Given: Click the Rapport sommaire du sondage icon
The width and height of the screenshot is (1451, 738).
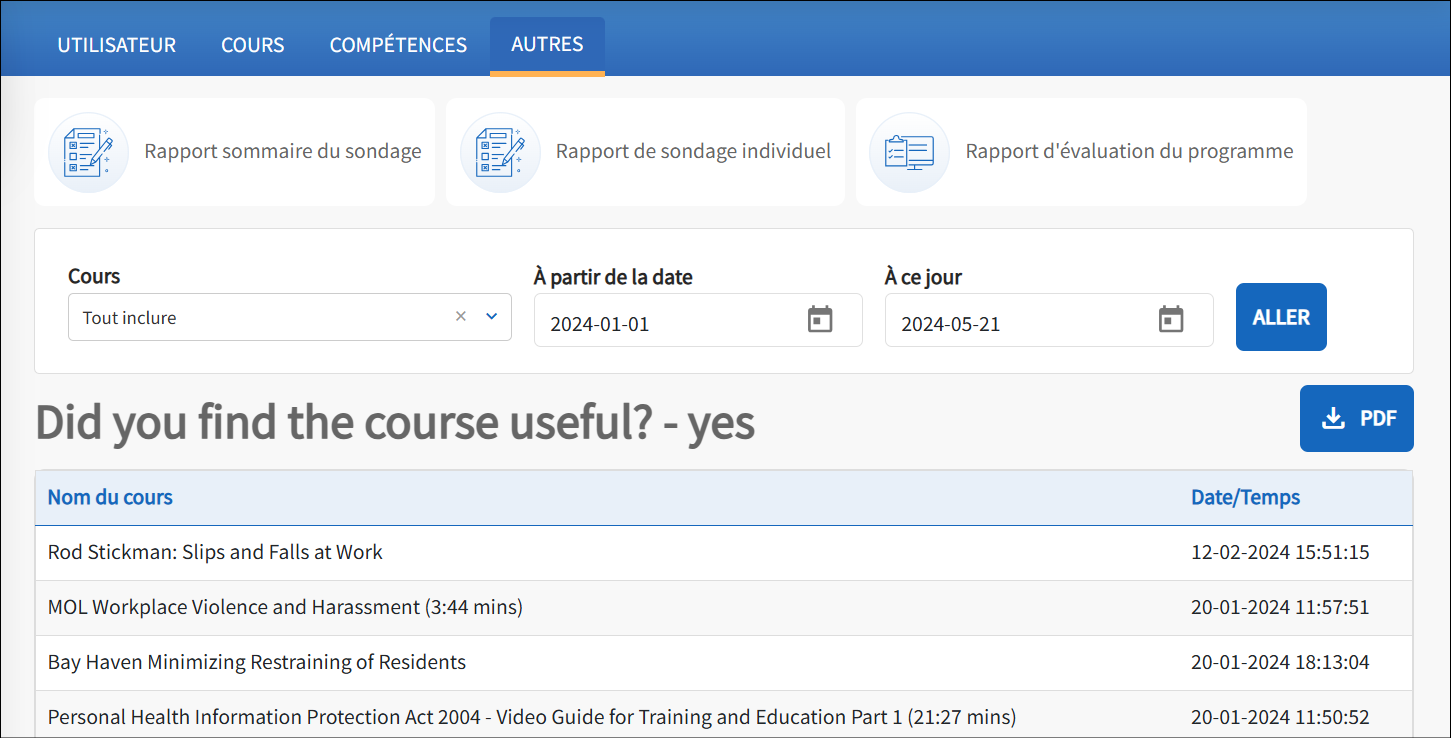Looking at the screenshot, I should tap(88, 152).
